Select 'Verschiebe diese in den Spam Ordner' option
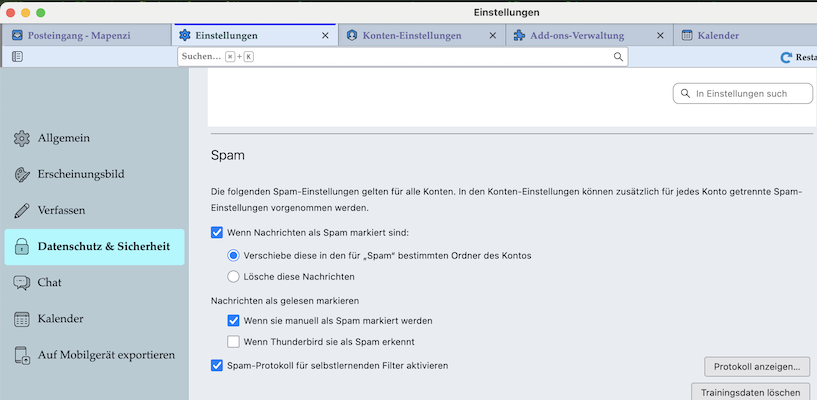 click(233, 256)
